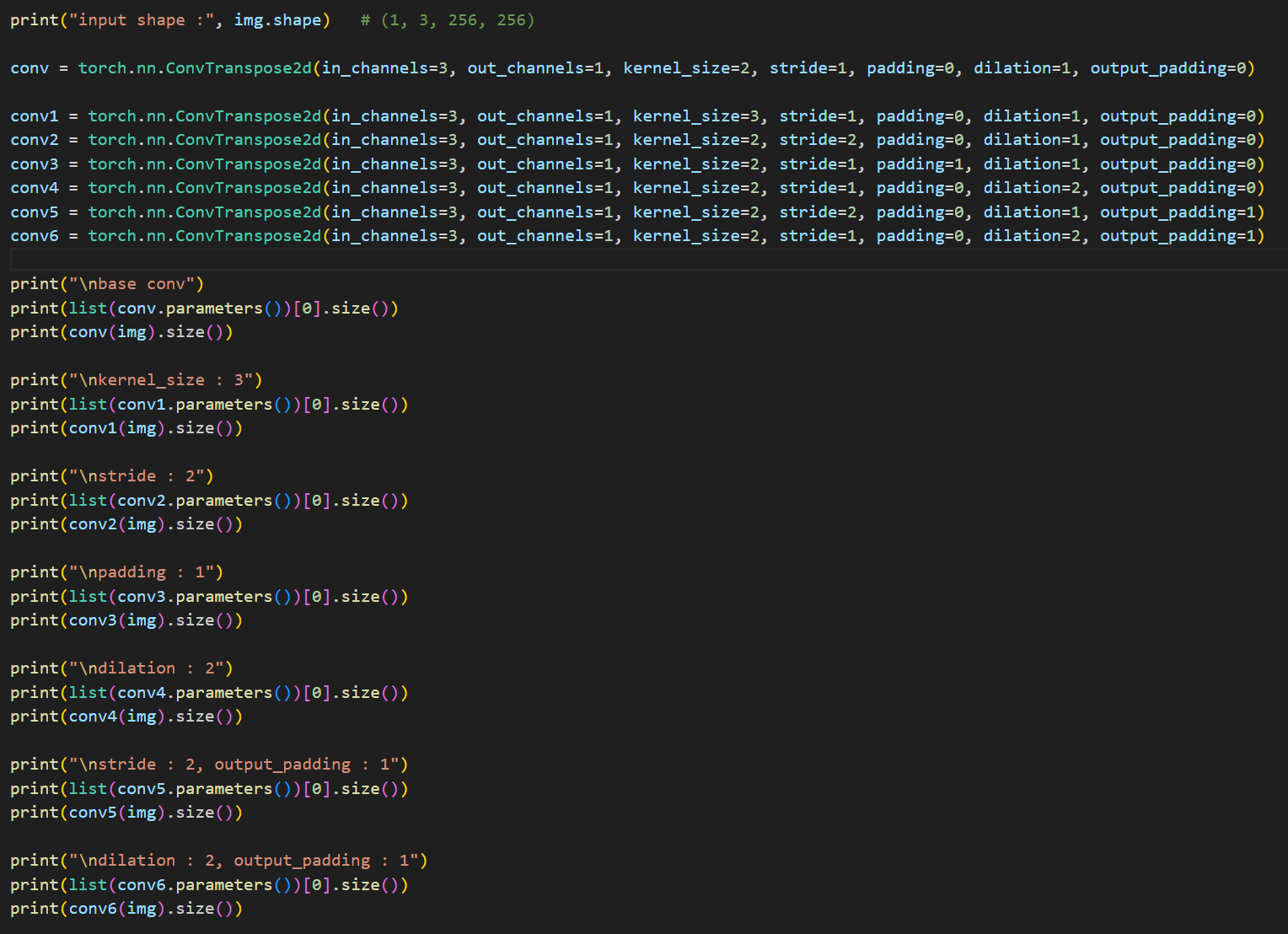Click the string "\nbase conv" in the print statement
The image size is (1288, 934).
133,283
